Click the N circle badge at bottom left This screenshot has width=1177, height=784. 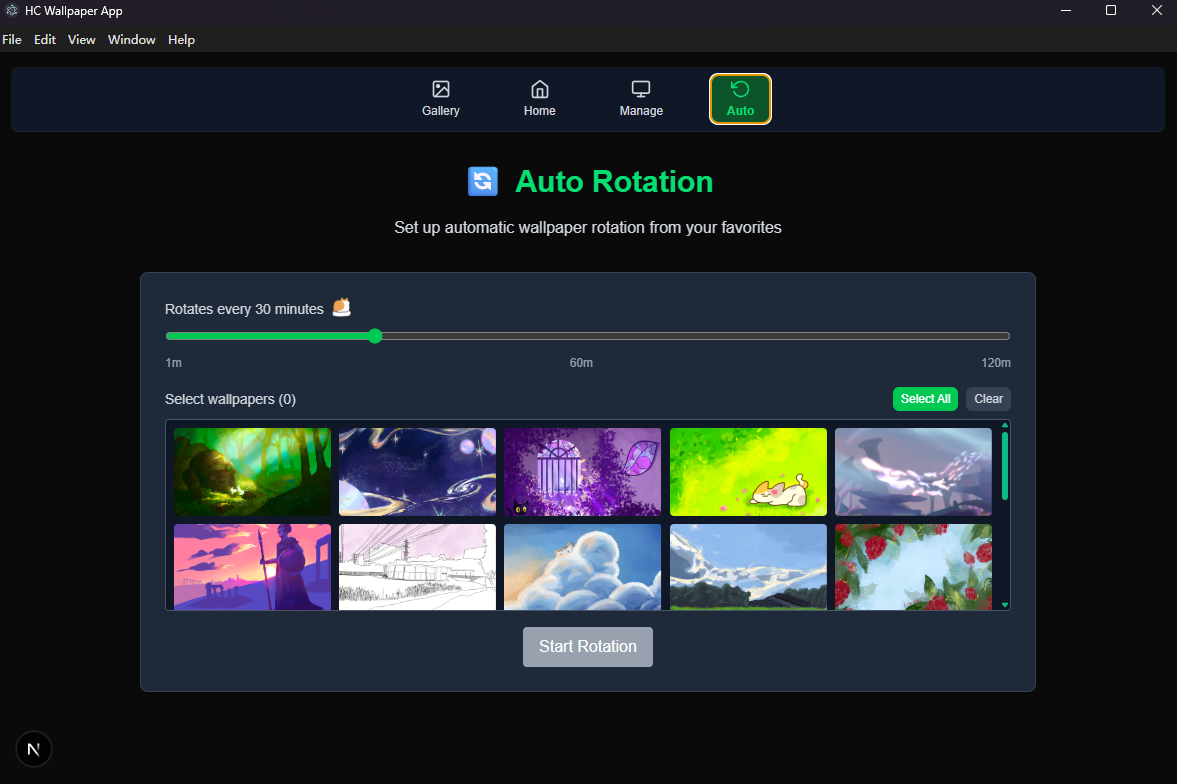[x=33, y=748]
